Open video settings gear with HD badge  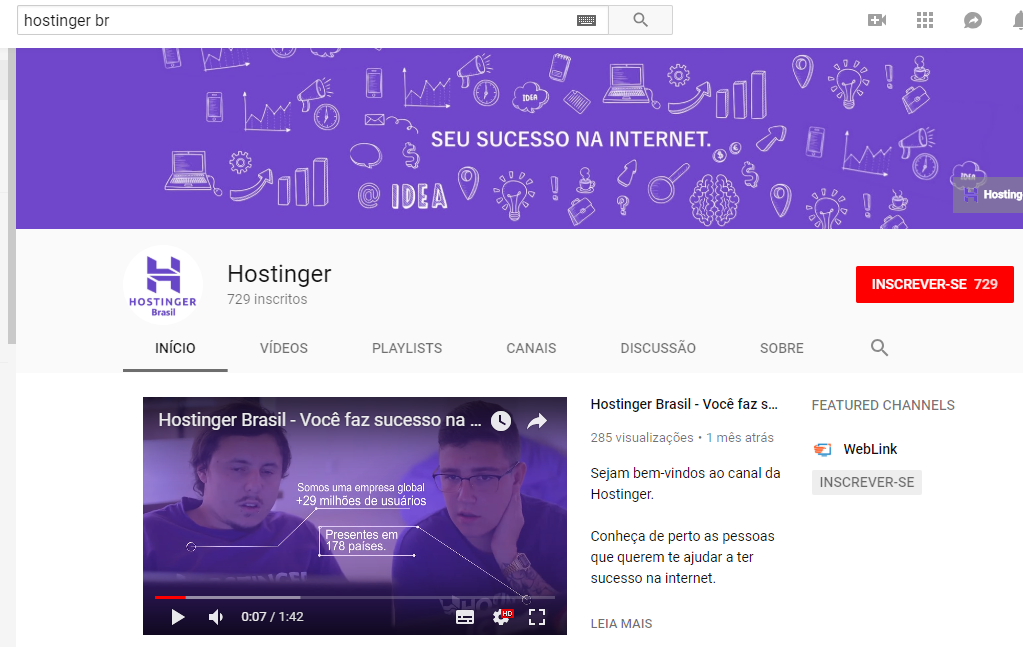click(x=502, y=617)
